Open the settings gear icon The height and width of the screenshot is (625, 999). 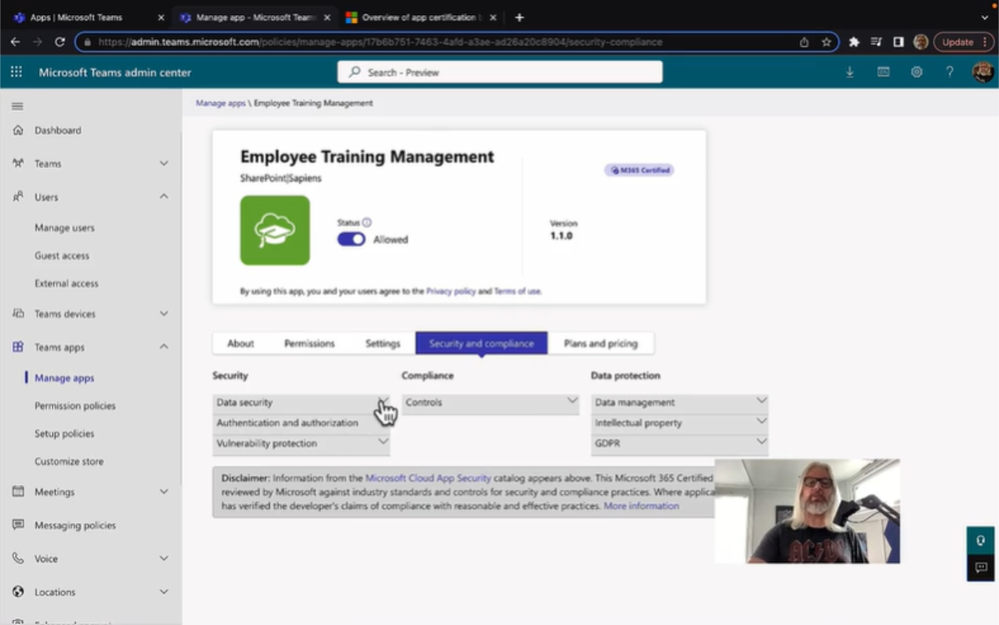coord(916,72)
